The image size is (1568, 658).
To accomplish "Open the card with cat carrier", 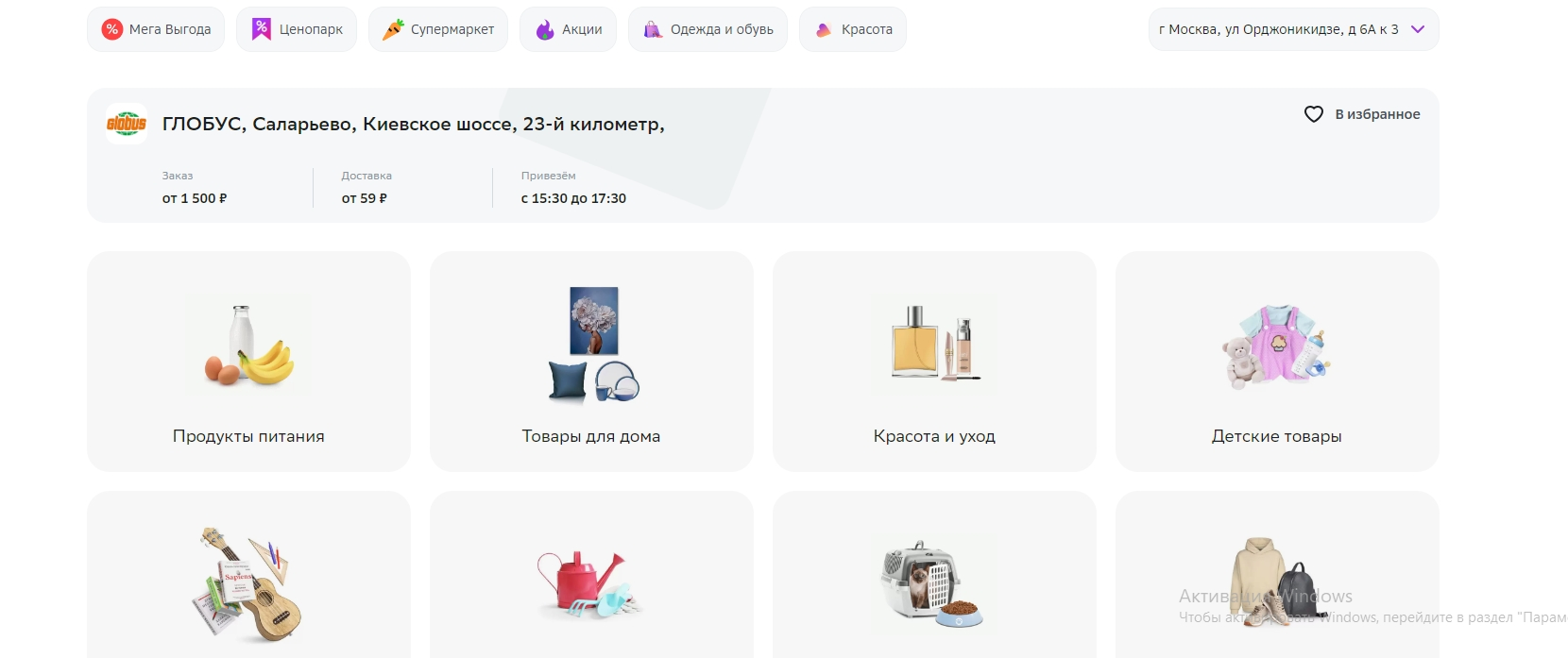I will (x=934, y=574).
